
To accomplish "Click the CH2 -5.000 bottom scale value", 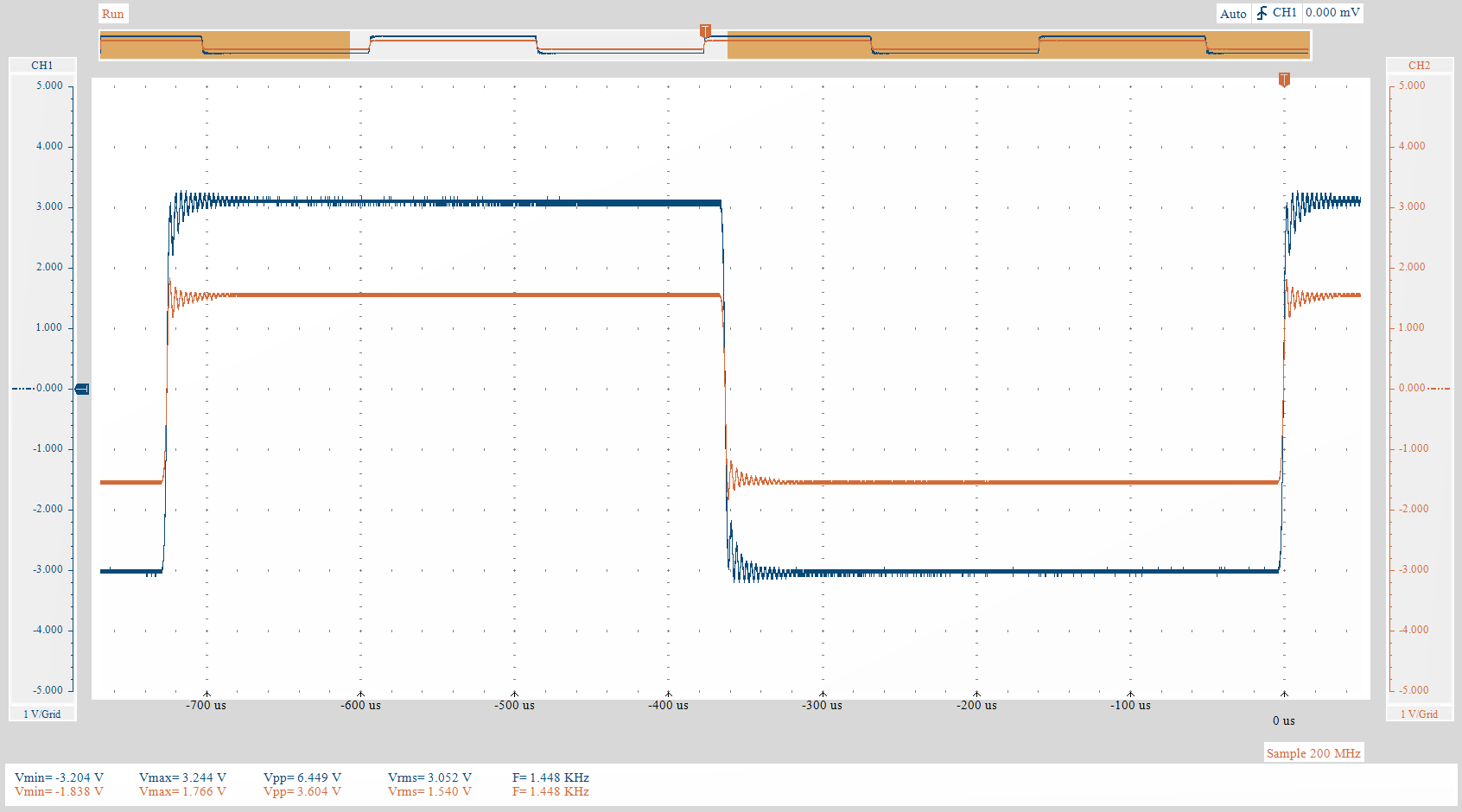I will 1414,690.
